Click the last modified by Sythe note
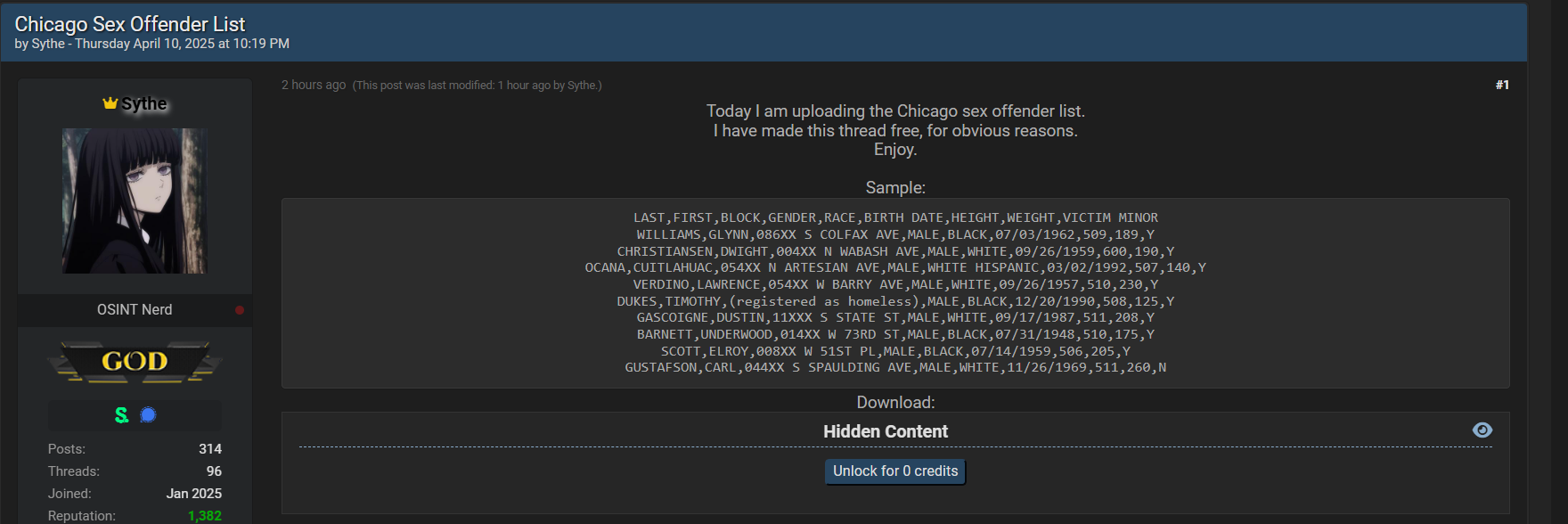1568x524 pixels. click(478, 86)
